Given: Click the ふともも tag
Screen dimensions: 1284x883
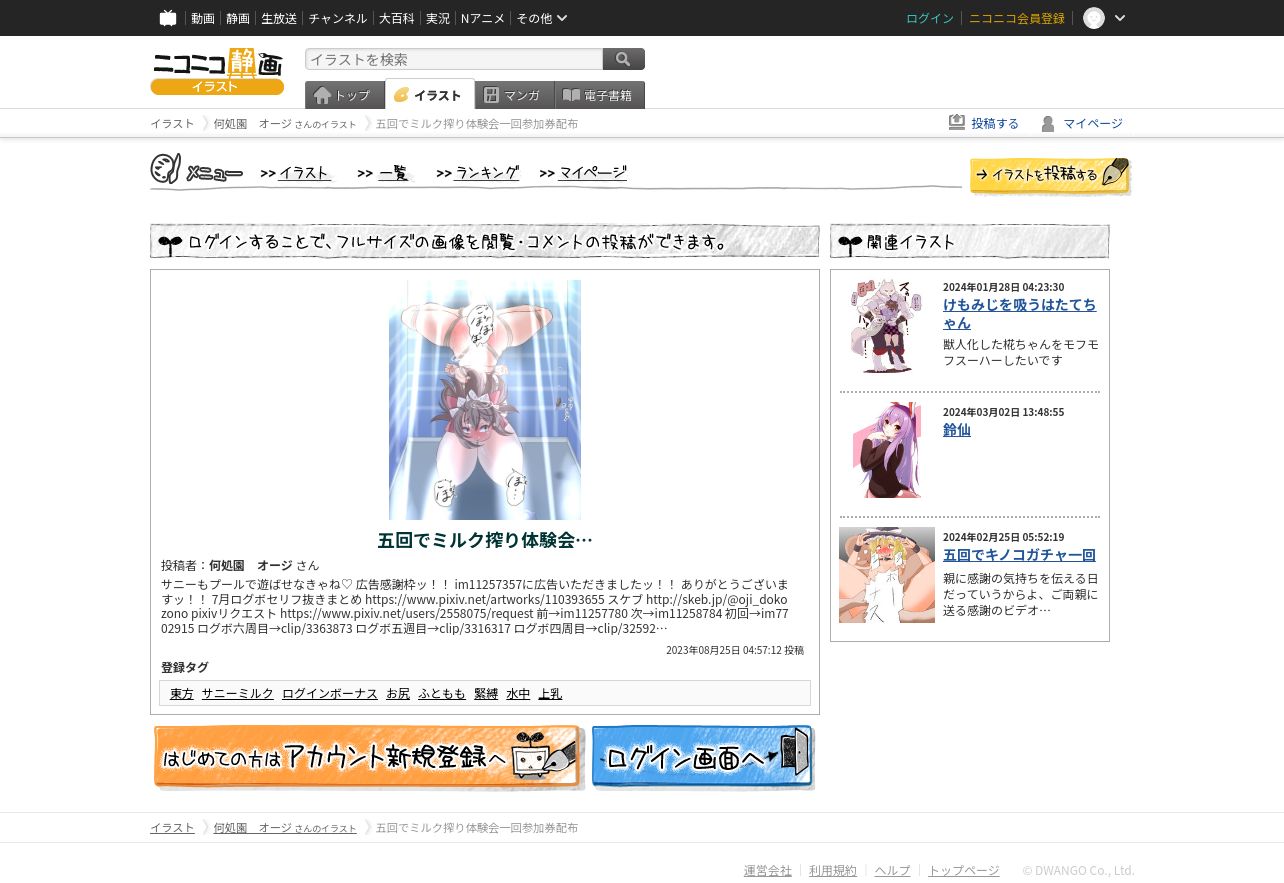Looking at the screenshot, I should [442, 693].
